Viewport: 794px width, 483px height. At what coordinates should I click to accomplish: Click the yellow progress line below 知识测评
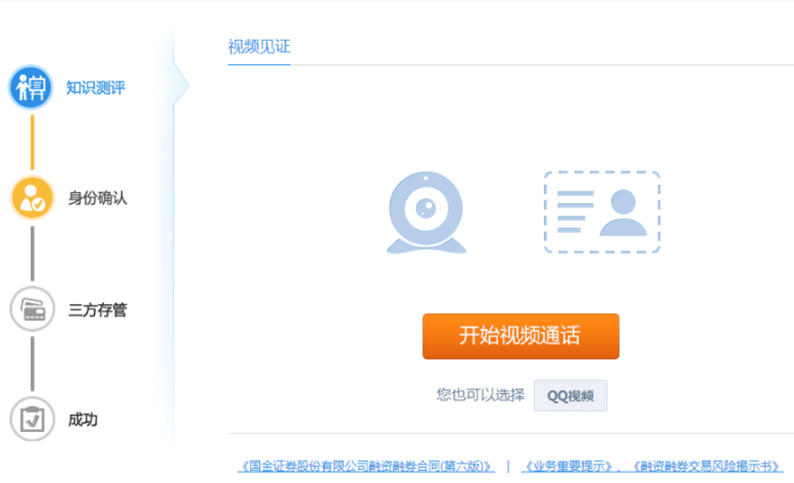coord(32,143)
